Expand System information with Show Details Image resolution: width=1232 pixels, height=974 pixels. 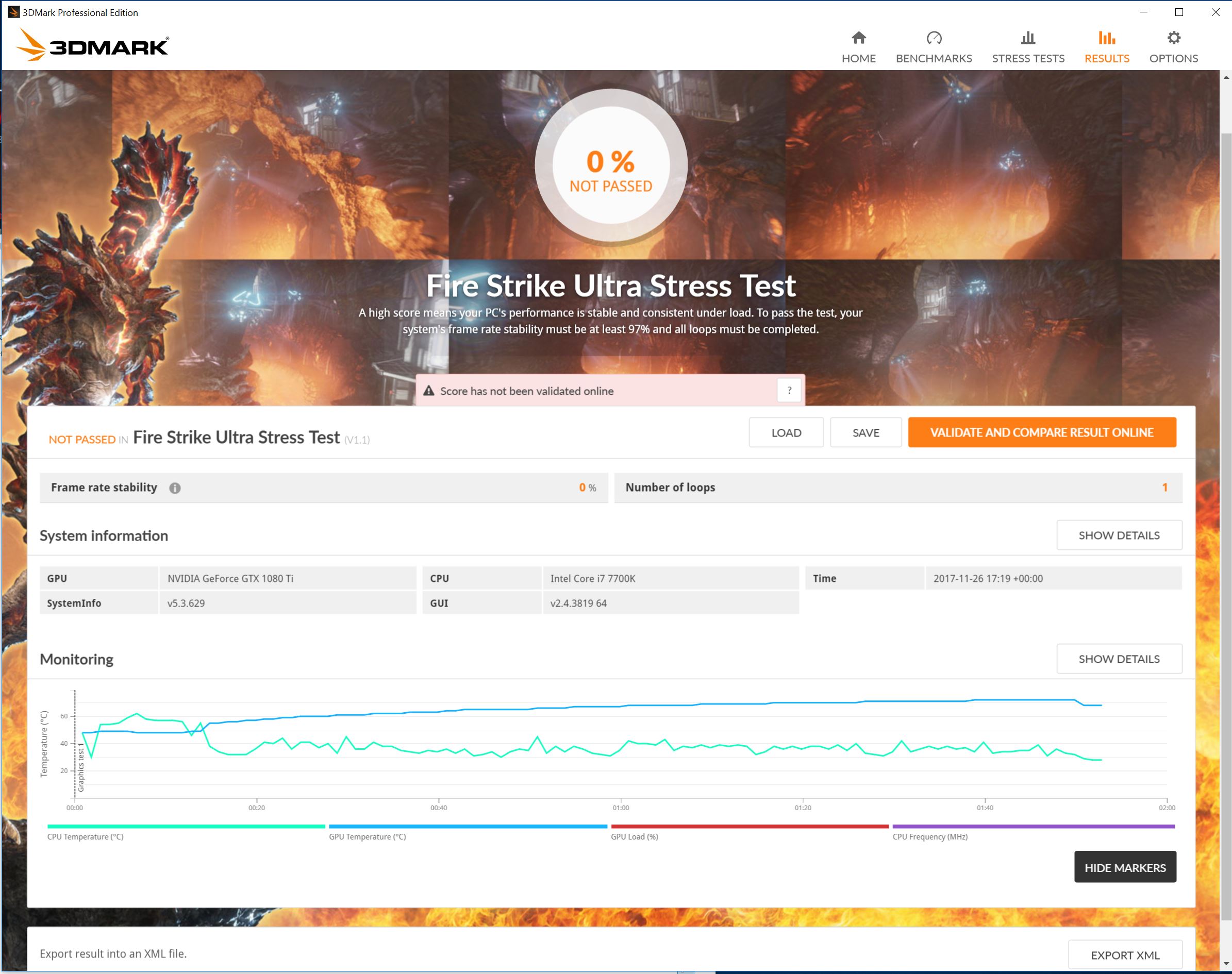click(1119, 535)
